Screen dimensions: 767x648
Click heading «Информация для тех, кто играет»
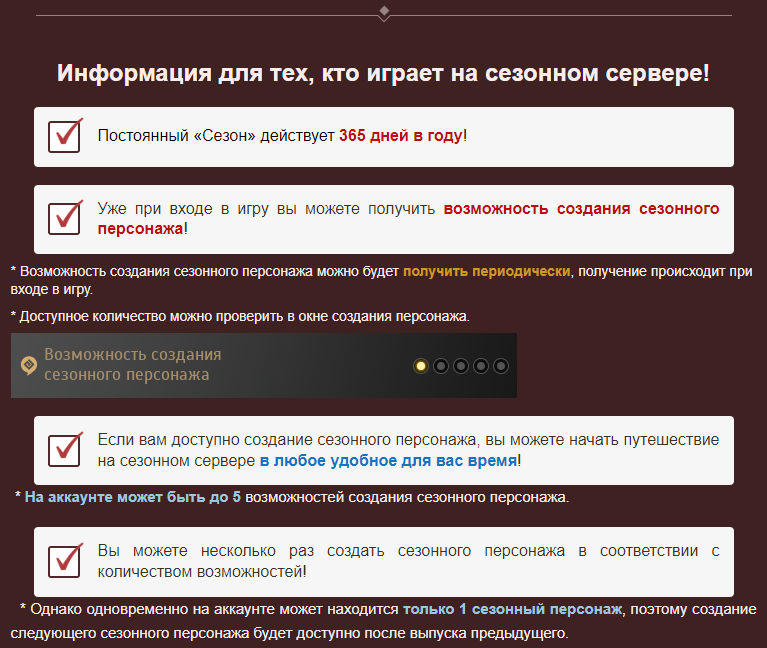[x=383, y=73]
